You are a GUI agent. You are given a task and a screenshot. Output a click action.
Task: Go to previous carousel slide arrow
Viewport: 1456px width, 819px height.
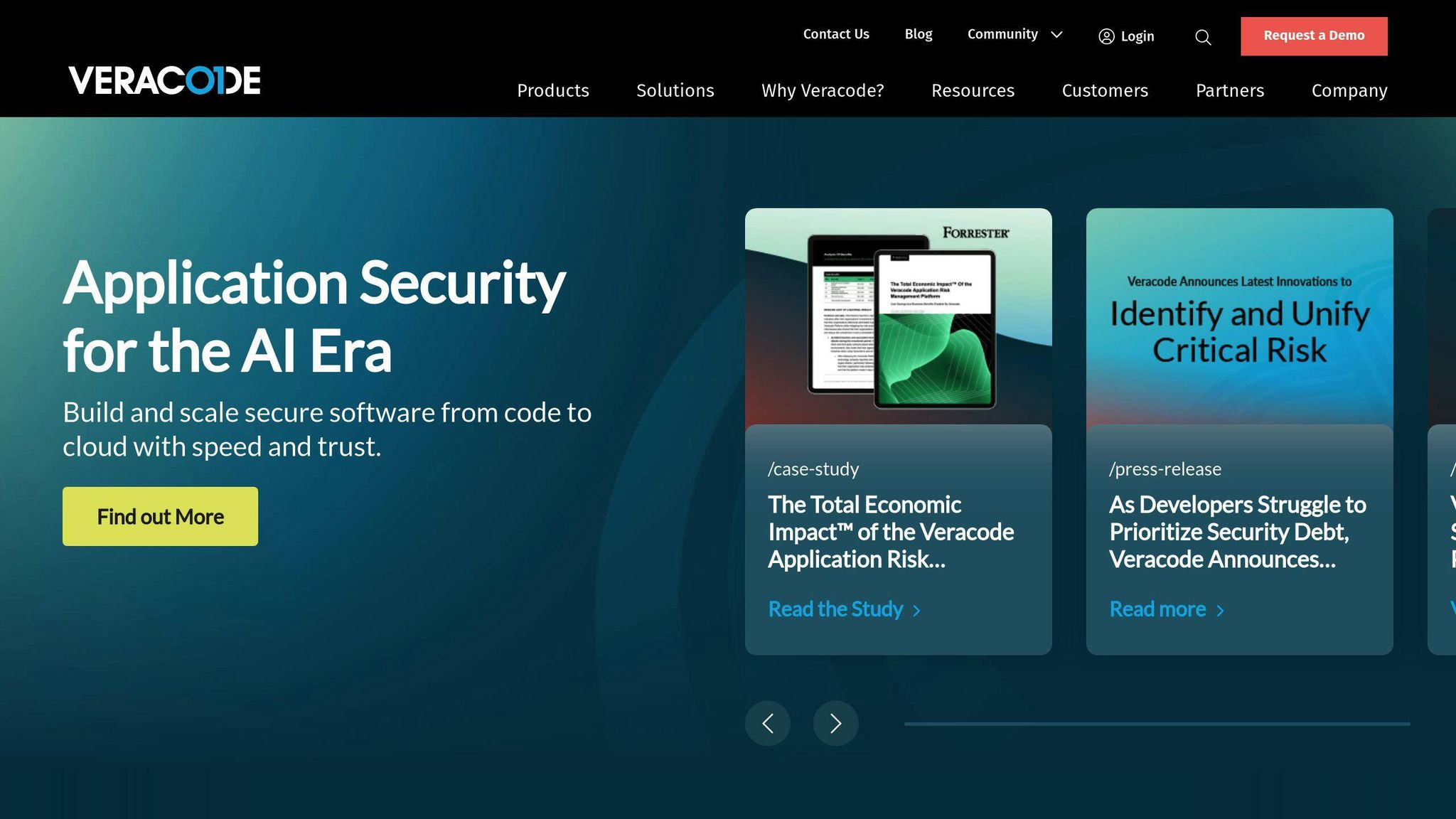[768, 724]
